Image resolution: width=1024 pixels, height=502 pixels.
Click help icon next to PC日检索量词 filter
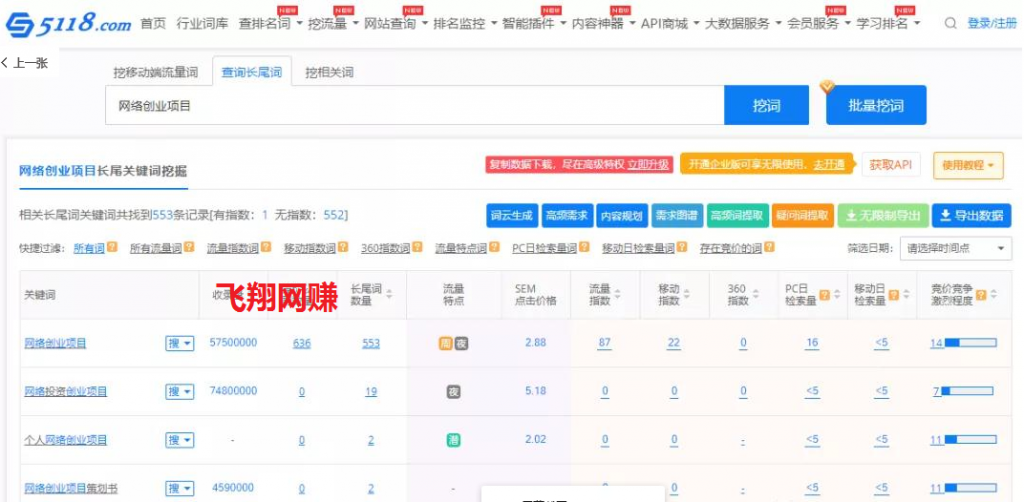(584, 247)
